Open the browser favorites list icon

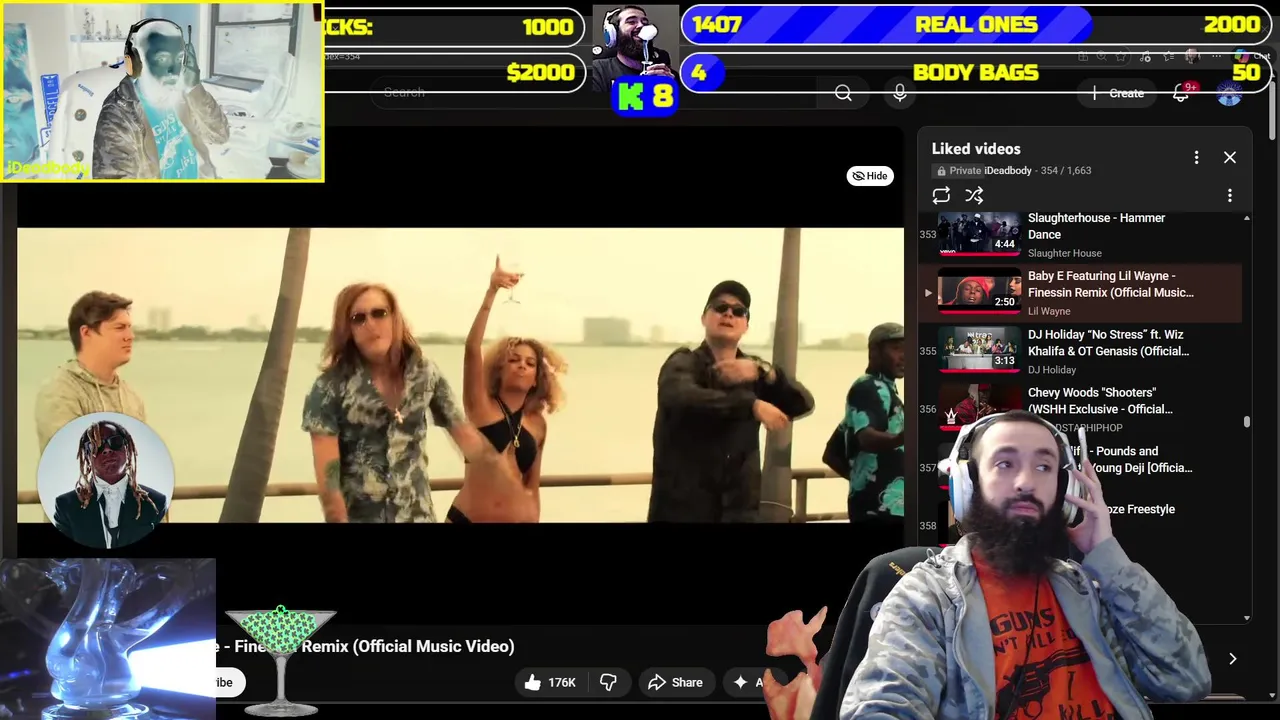click(1168, 57)
